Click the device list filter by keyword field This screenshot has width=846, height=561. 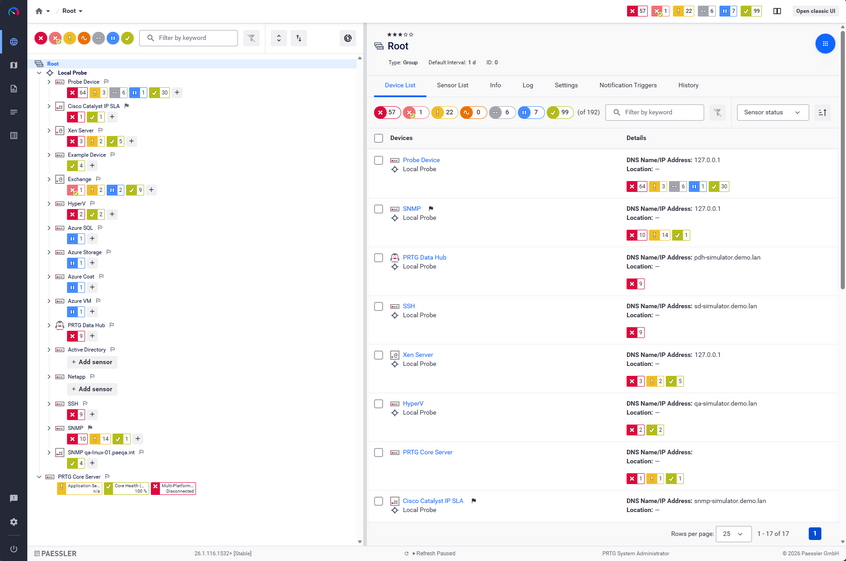click(654, 112)
